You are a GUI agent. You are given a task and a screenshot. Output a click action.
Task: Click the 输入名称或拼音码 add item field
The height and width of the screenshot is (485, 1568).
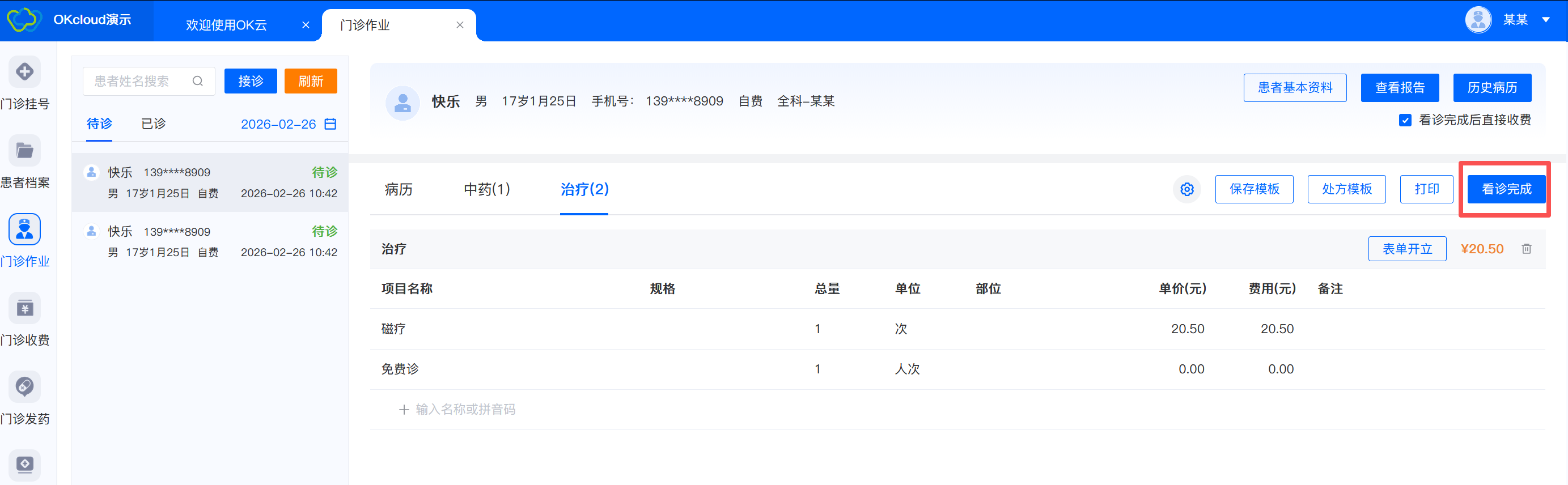click(465, 410)
